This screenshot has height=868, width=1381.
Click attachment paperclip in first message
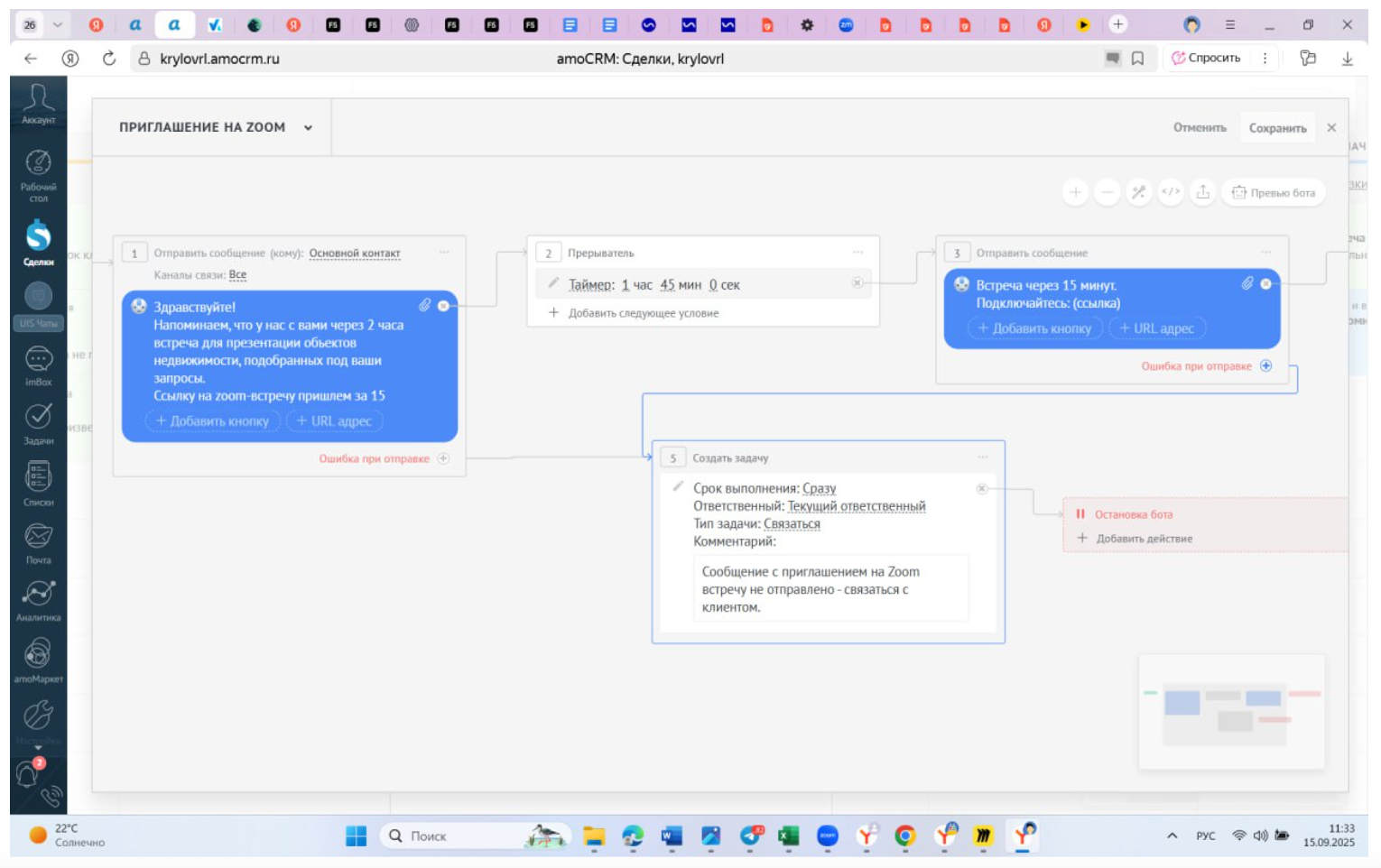coord(424,306)
